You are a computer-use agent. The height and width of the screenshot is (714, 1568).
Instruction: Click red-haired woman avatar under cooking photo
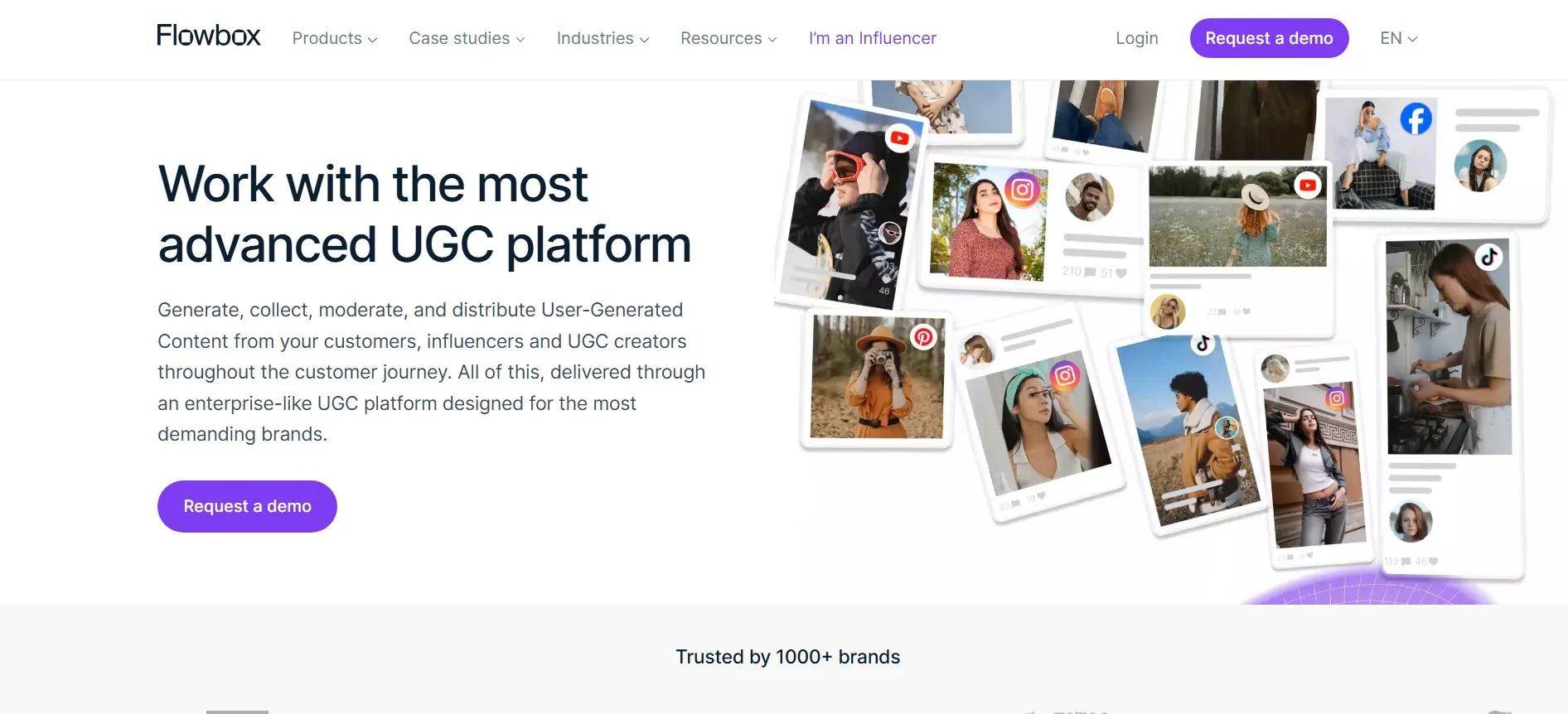pyautogui.click(x=1410, y=521)
